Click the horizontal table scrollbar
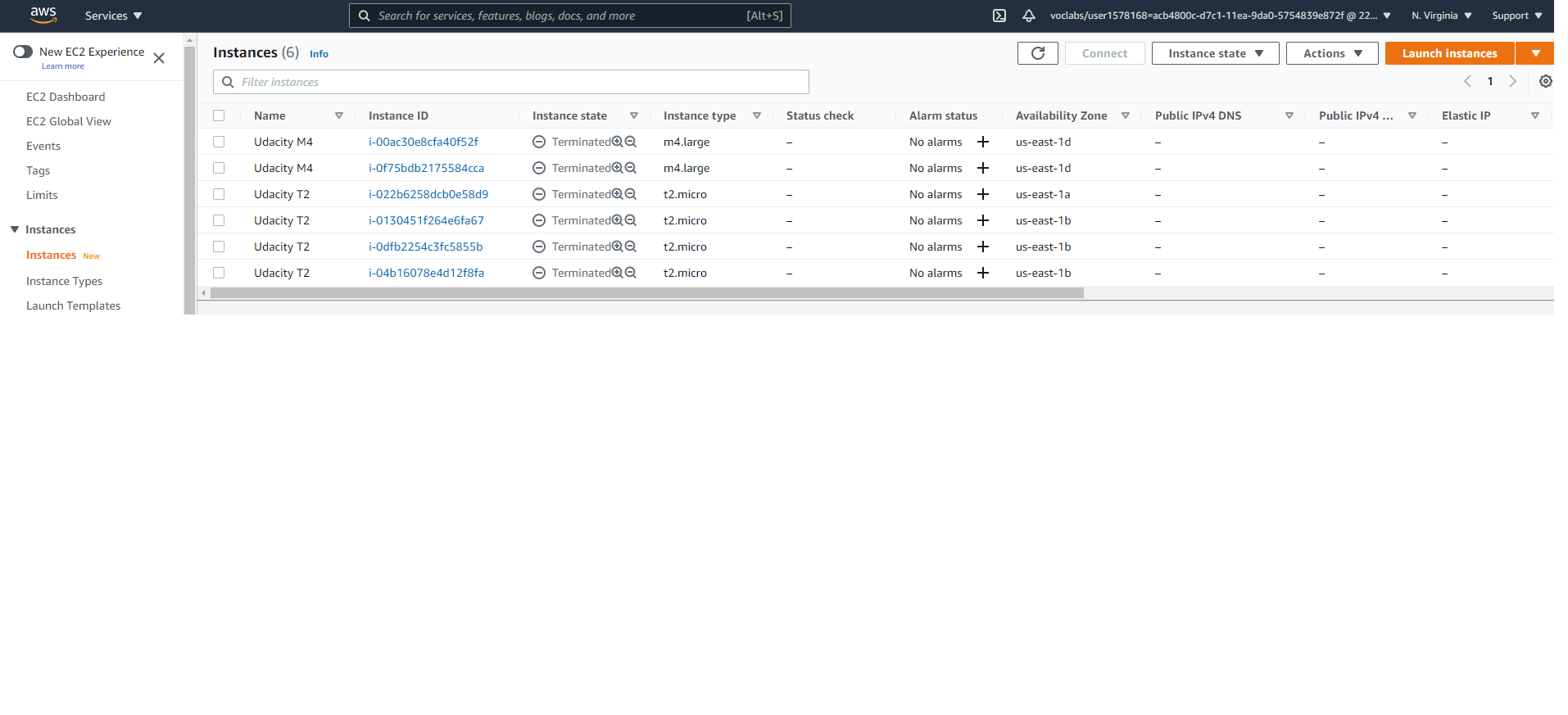Image resolution: width=1568 pixels, height=715 pixels. point(647,292)
